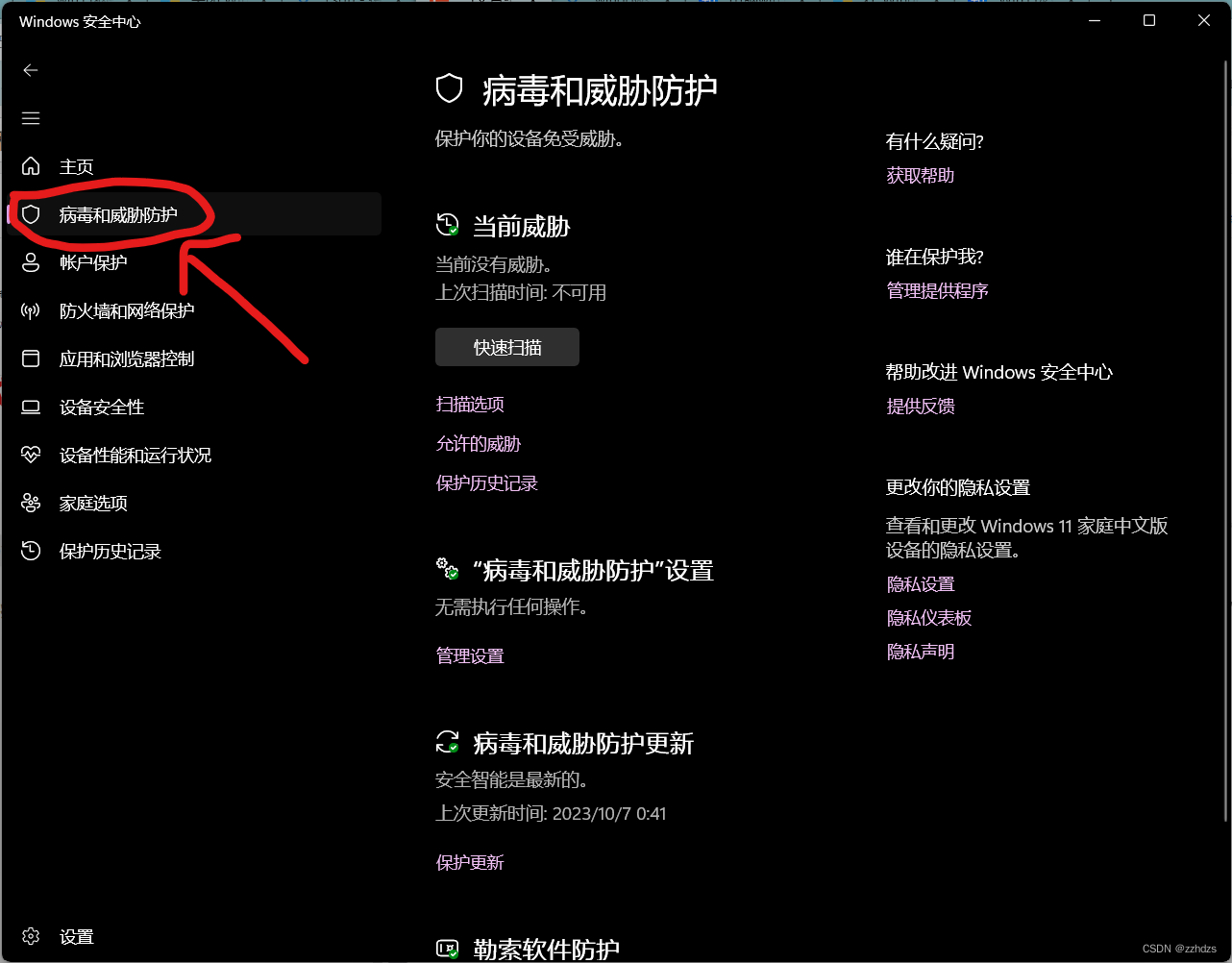This screenshot has width=1232, height=963.
Task: Click the gear icon for 设置
Action: click(x=31, y=936)
